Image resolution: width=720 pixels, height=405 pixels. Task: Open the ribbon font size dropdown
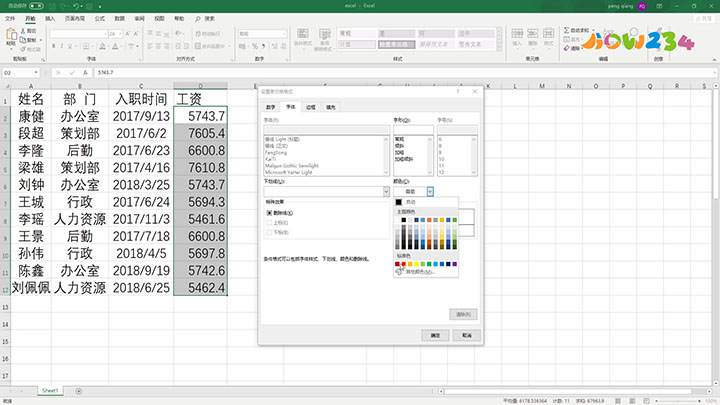[120, 34]
